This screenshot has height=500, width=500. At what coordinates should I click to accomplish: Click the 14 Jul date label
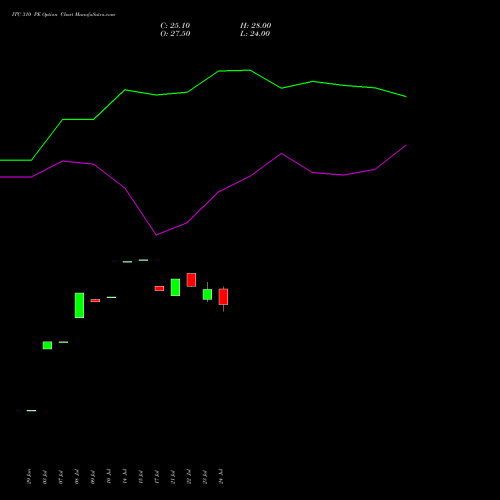(125, 476)
